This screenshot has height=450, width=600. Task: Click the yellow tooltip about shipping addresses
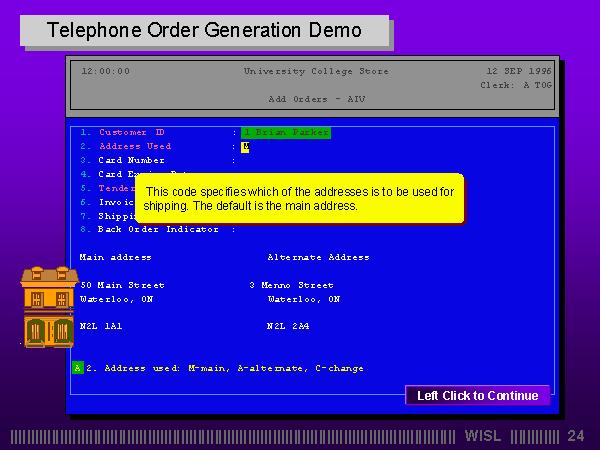(x=299, y=198)
